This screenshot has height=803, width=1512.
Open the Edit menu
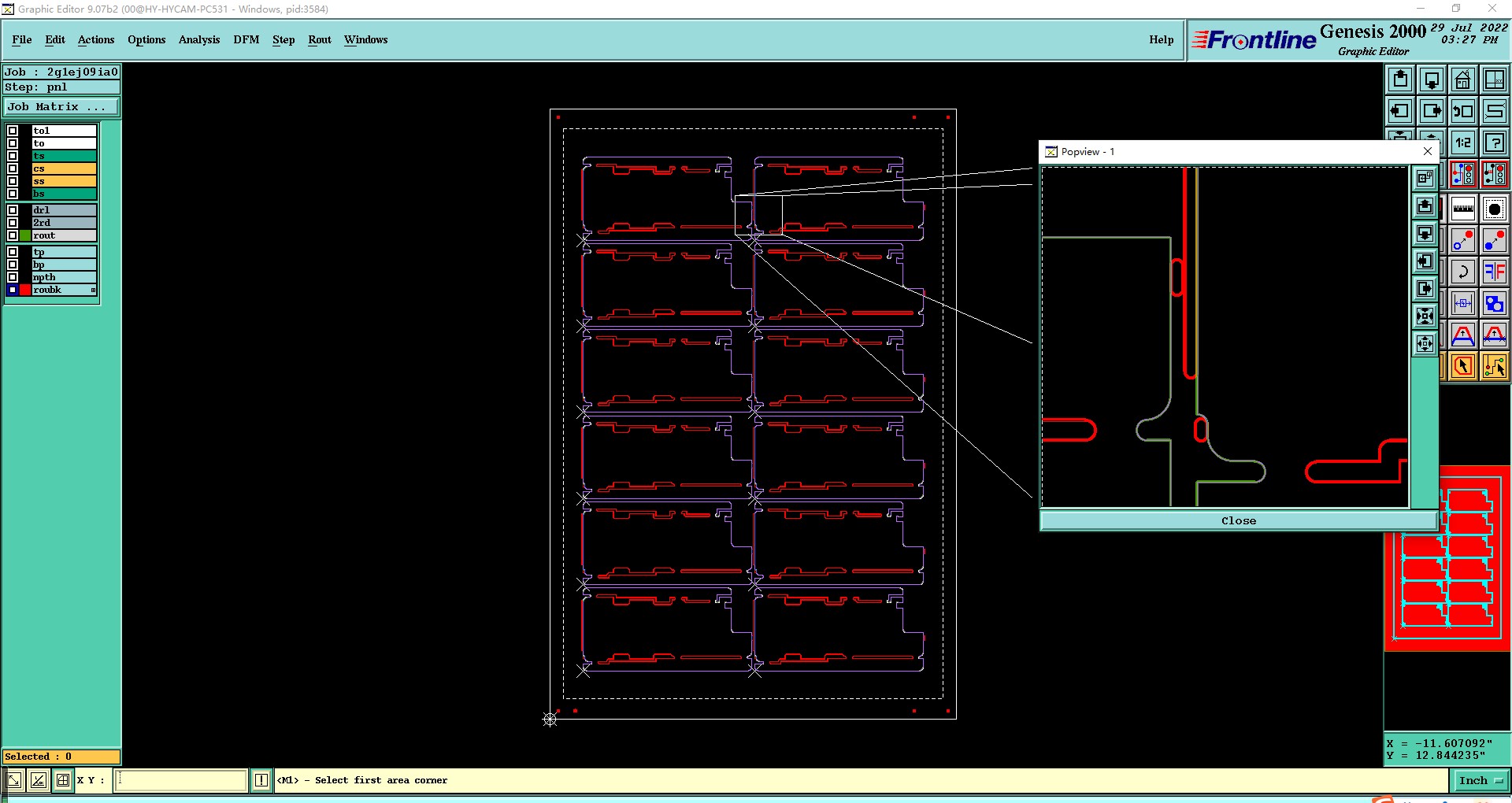pos(55,39)
